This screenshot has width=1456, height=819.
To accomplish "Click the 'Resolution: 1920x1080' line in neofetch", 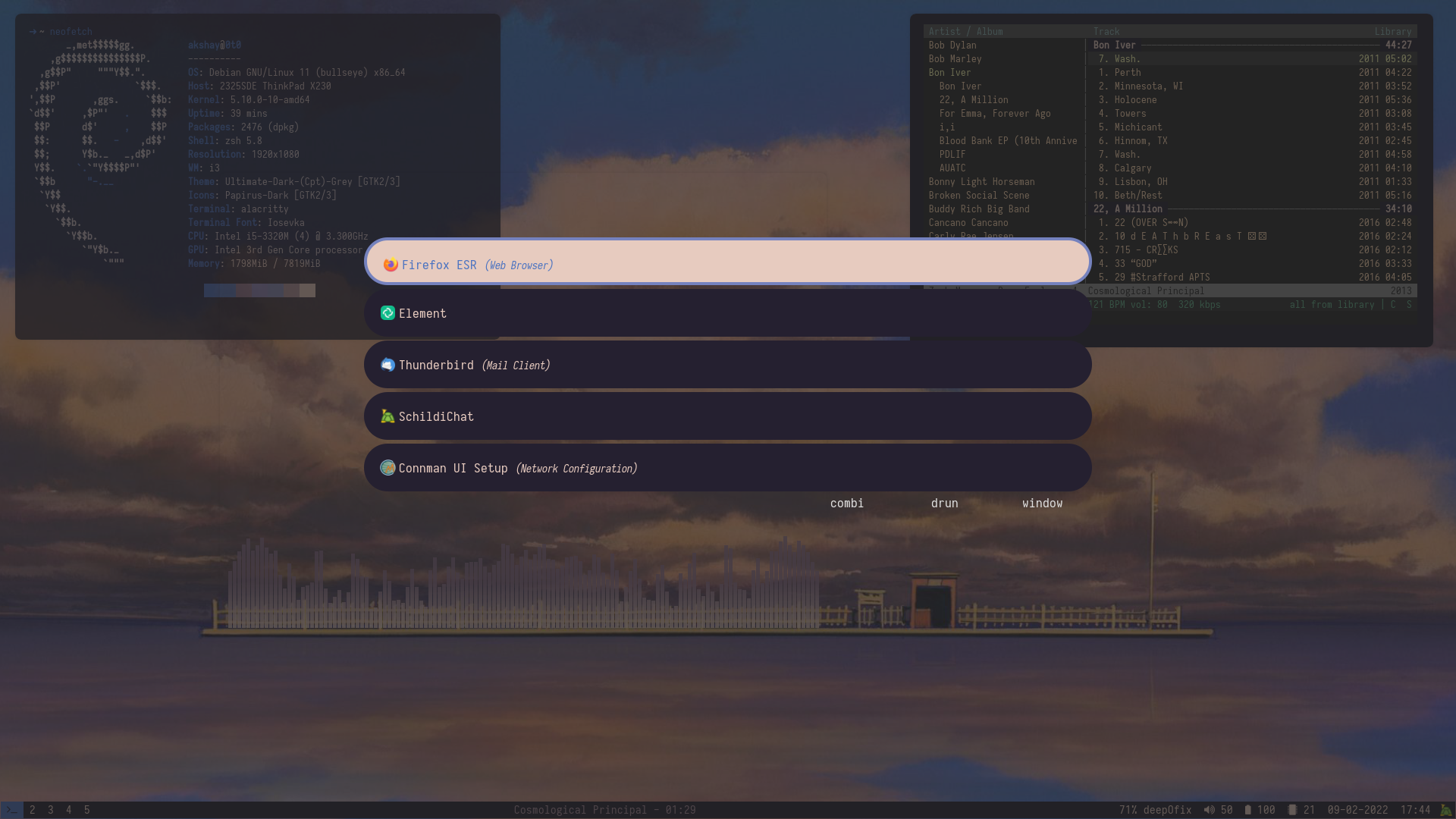I will (243, 155).
